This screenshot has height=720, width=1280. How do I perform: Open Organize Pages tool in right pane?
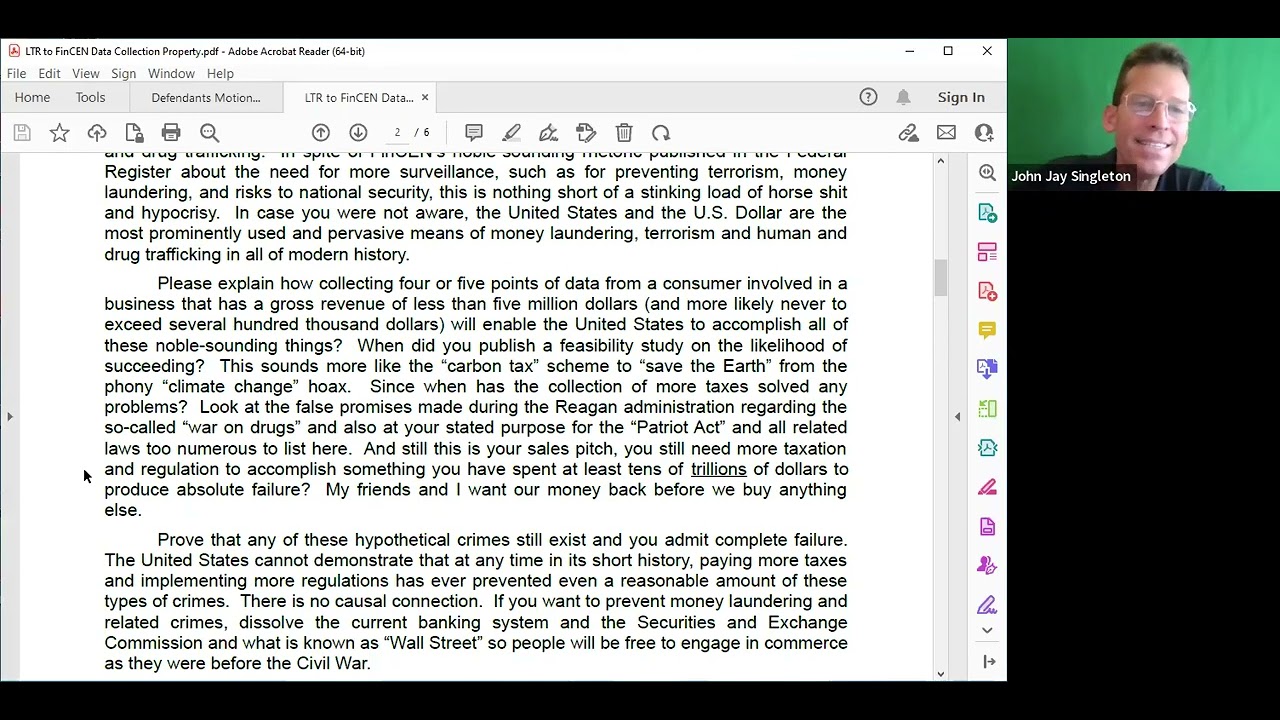pyautogui.click(x=987, y=252)
